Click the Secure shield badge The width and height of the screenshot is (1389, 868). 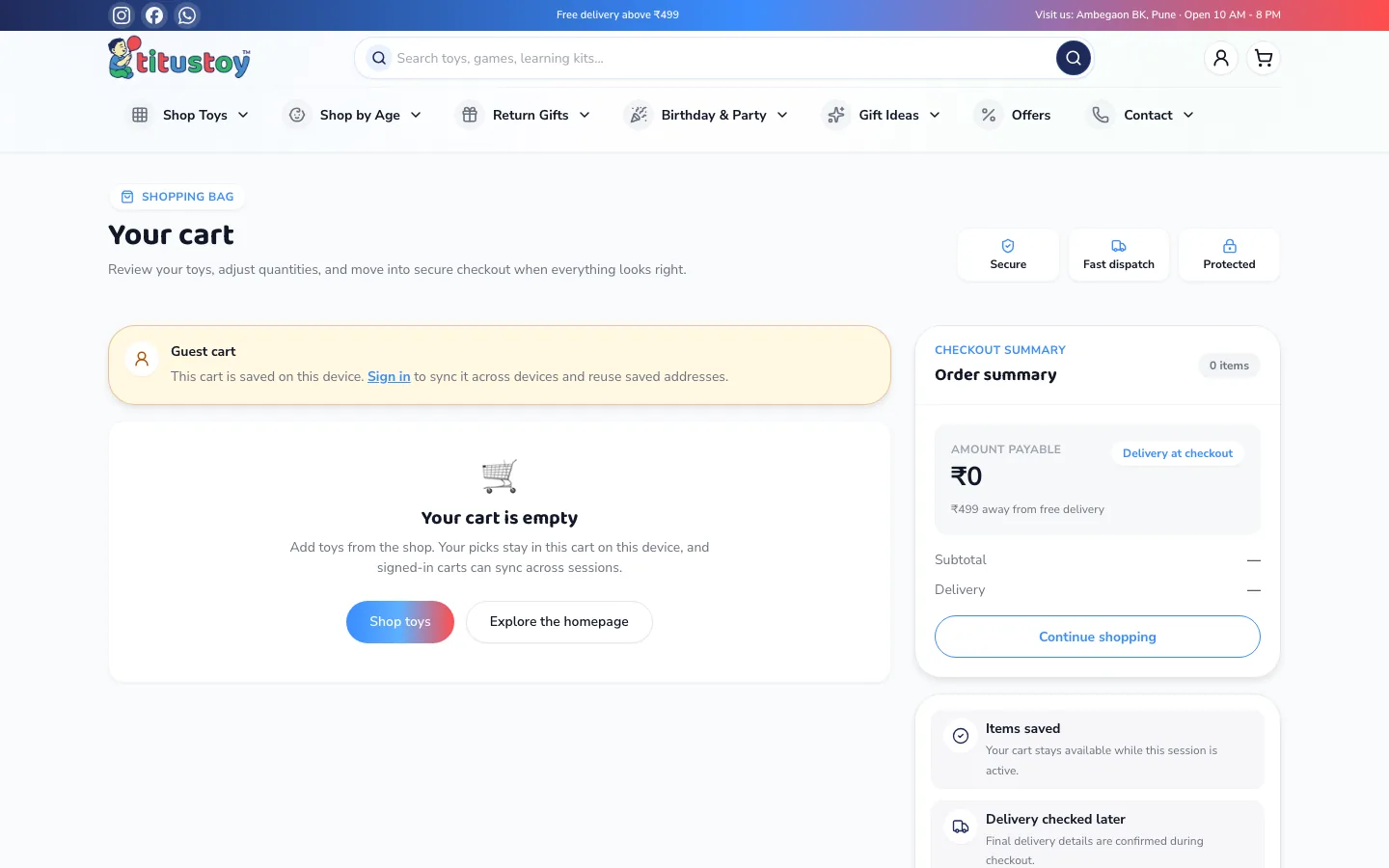tap(1008, 255)
